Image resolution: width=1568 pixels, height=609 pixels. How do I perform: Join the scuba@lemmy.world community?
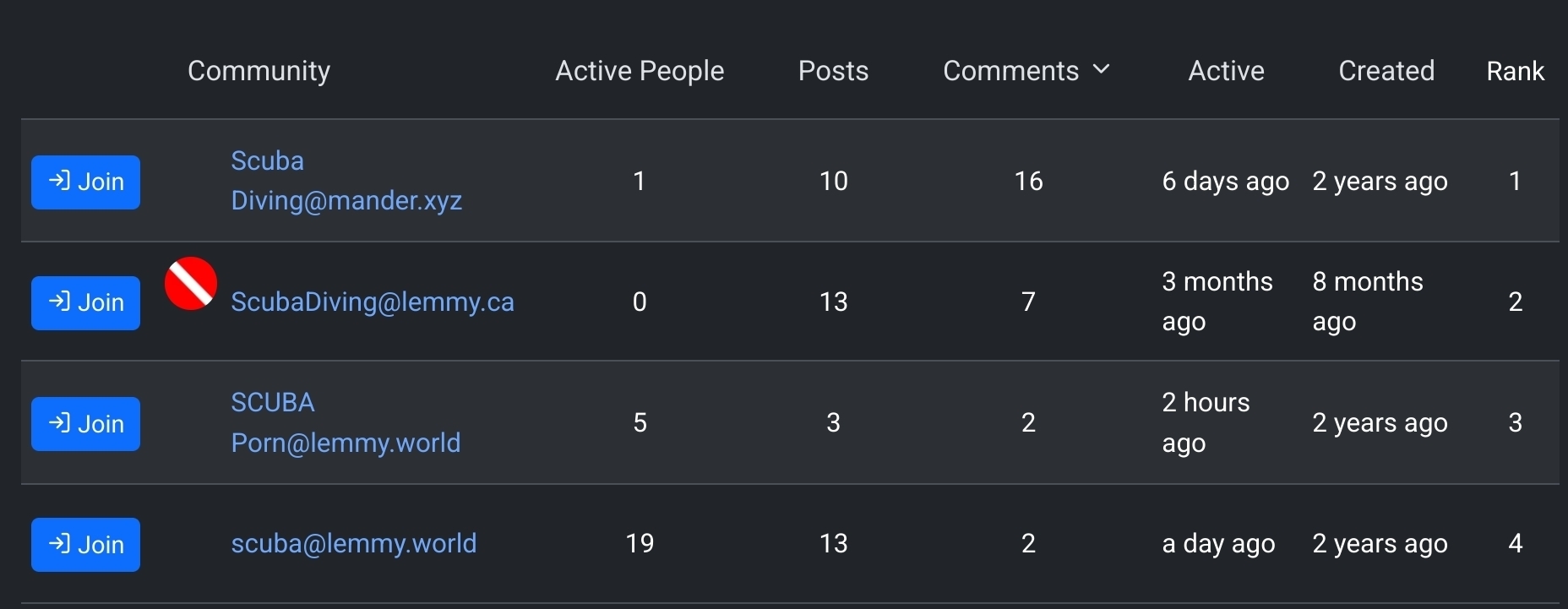point(85,545)
